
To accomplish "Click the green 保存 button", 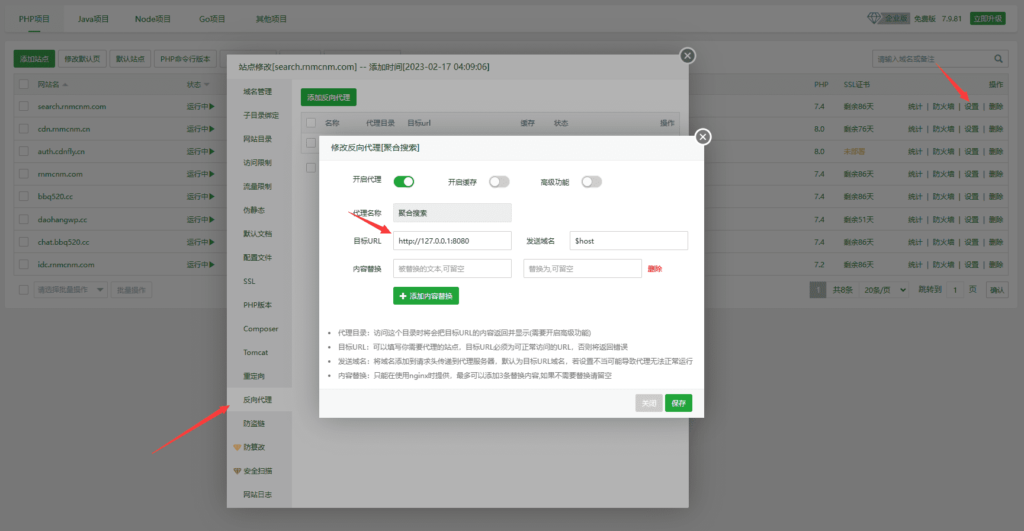I will click(x=679, y=403).
